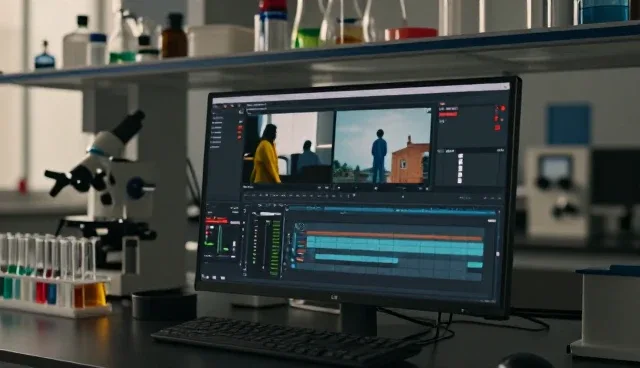Open the program viewer with boy in blue

(382, 146)
